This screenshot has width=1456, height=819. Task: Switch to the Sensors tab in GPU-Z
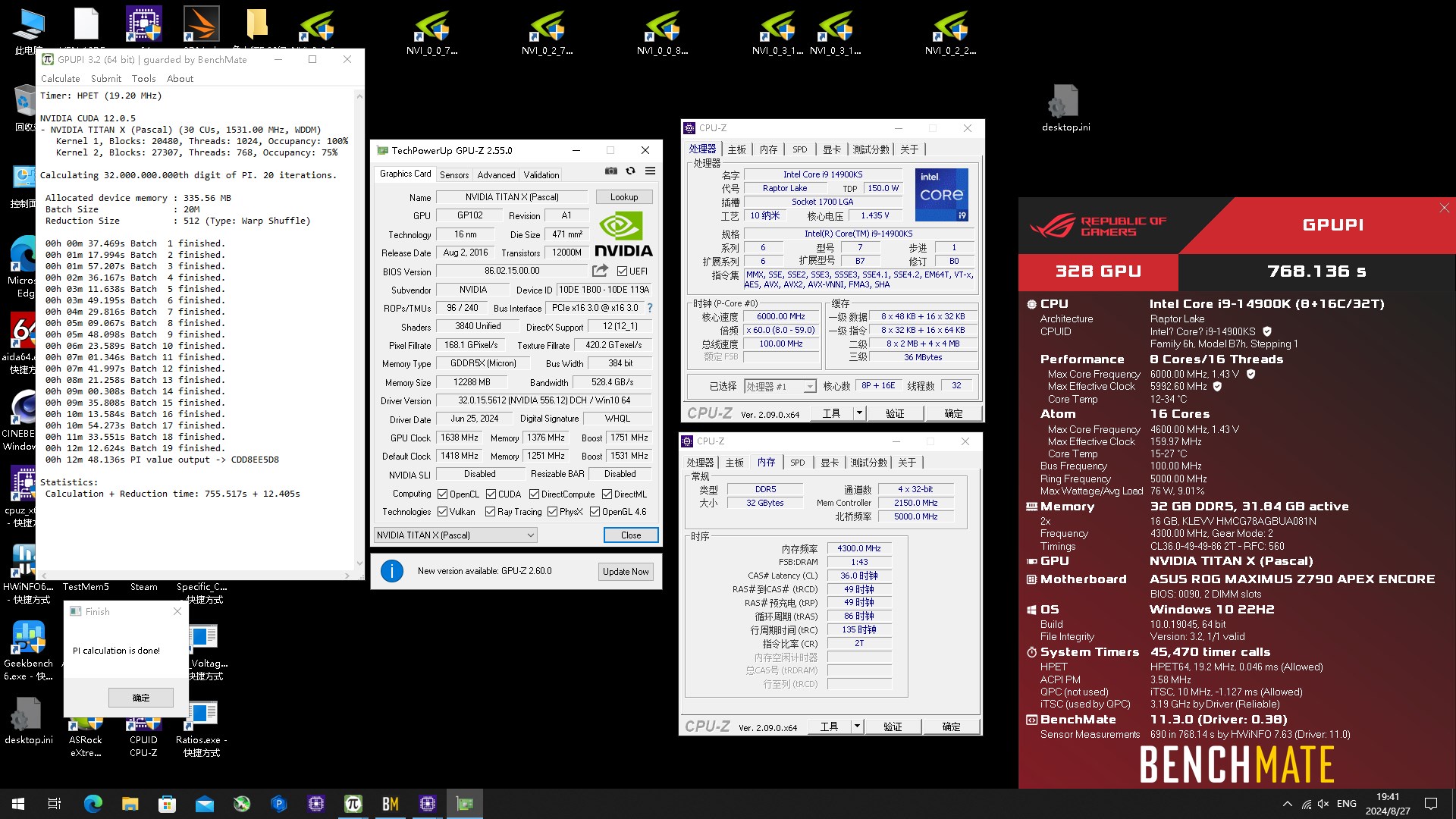[454, 175]
